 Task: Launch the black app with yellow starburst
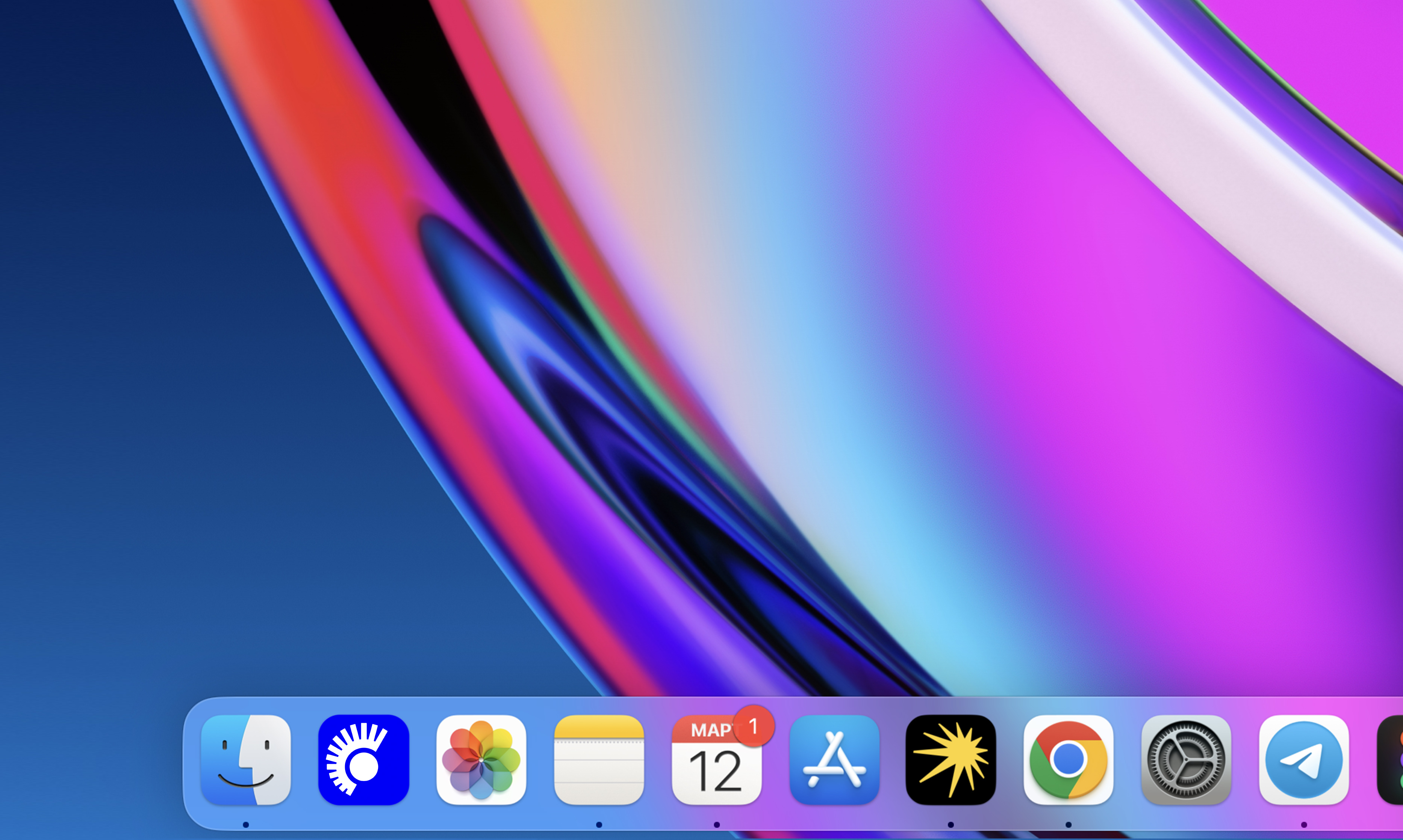click(950, 760)
